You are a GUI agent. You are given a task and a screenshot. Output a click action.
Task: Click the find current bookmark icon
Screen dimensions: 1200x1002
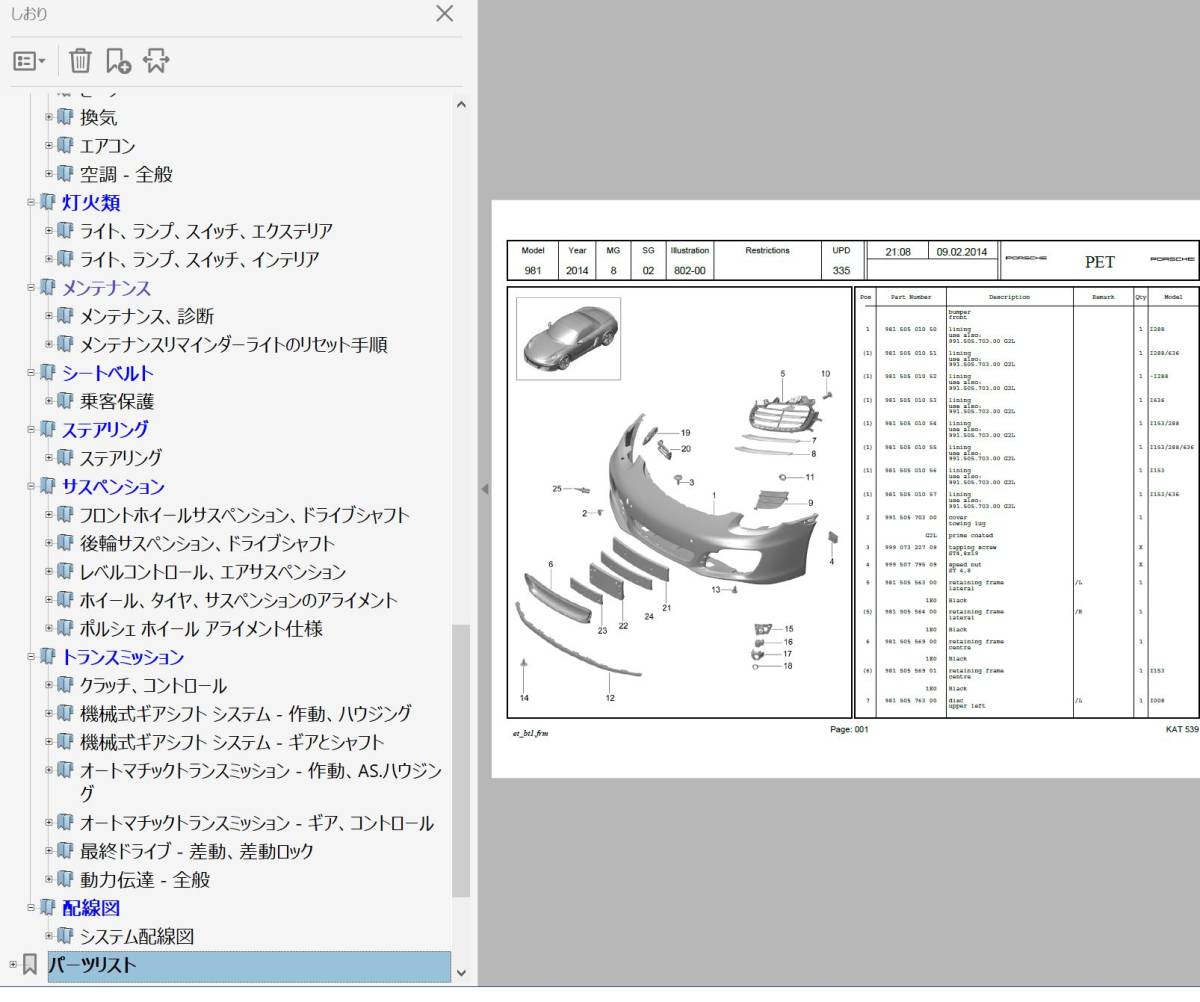(156, 61)
